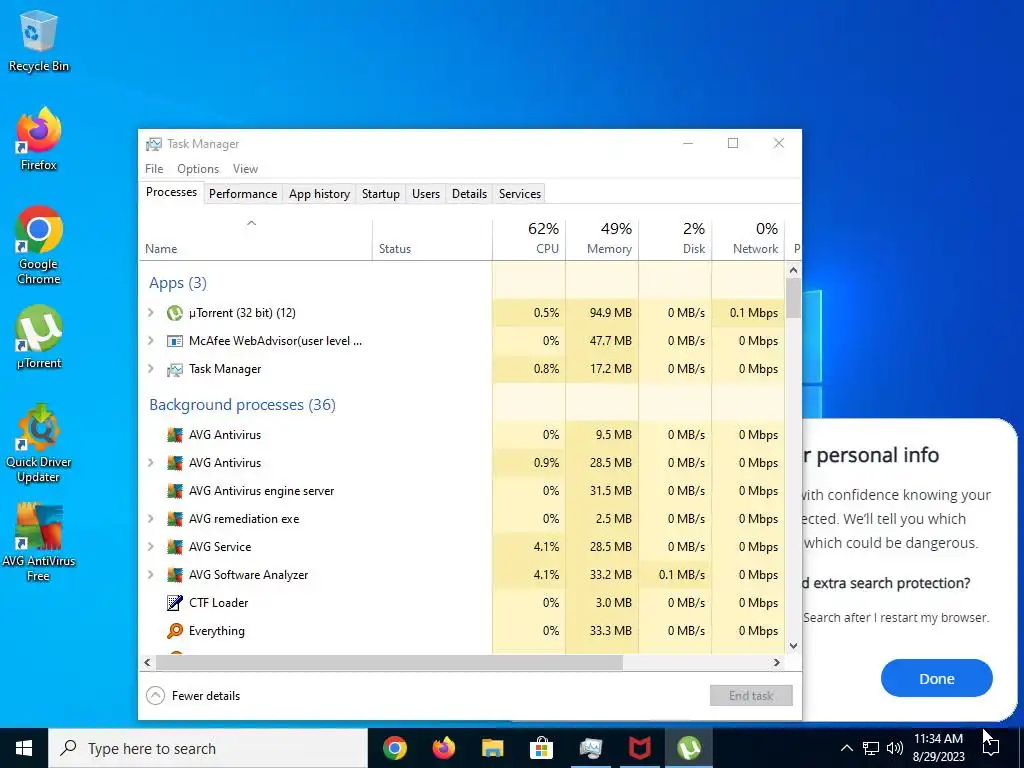This screenshot has width=1024, height=768.
Task: Sort processes by CPU column
Action: 529,239
